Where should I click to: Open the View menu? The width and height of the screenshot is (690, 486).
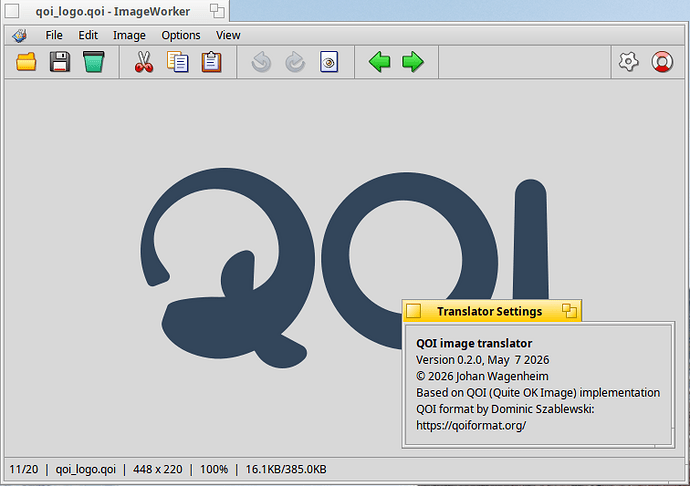click(x=228, y=35)
